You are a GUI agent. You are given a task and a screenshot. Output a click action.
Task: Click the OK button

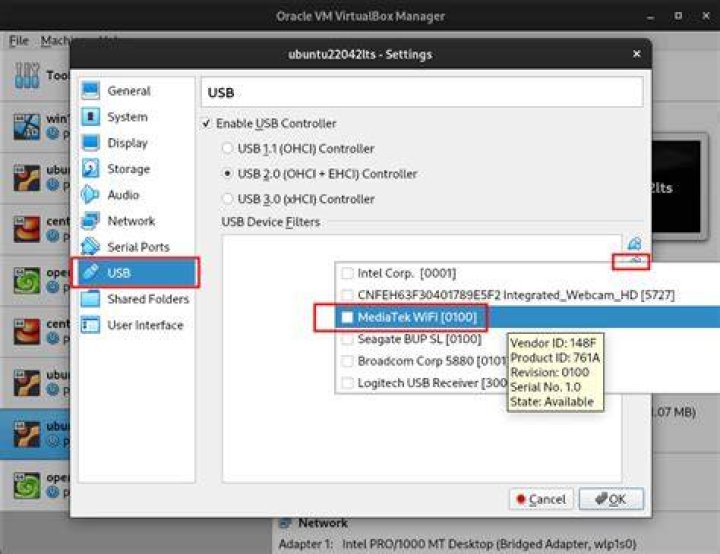611,499
